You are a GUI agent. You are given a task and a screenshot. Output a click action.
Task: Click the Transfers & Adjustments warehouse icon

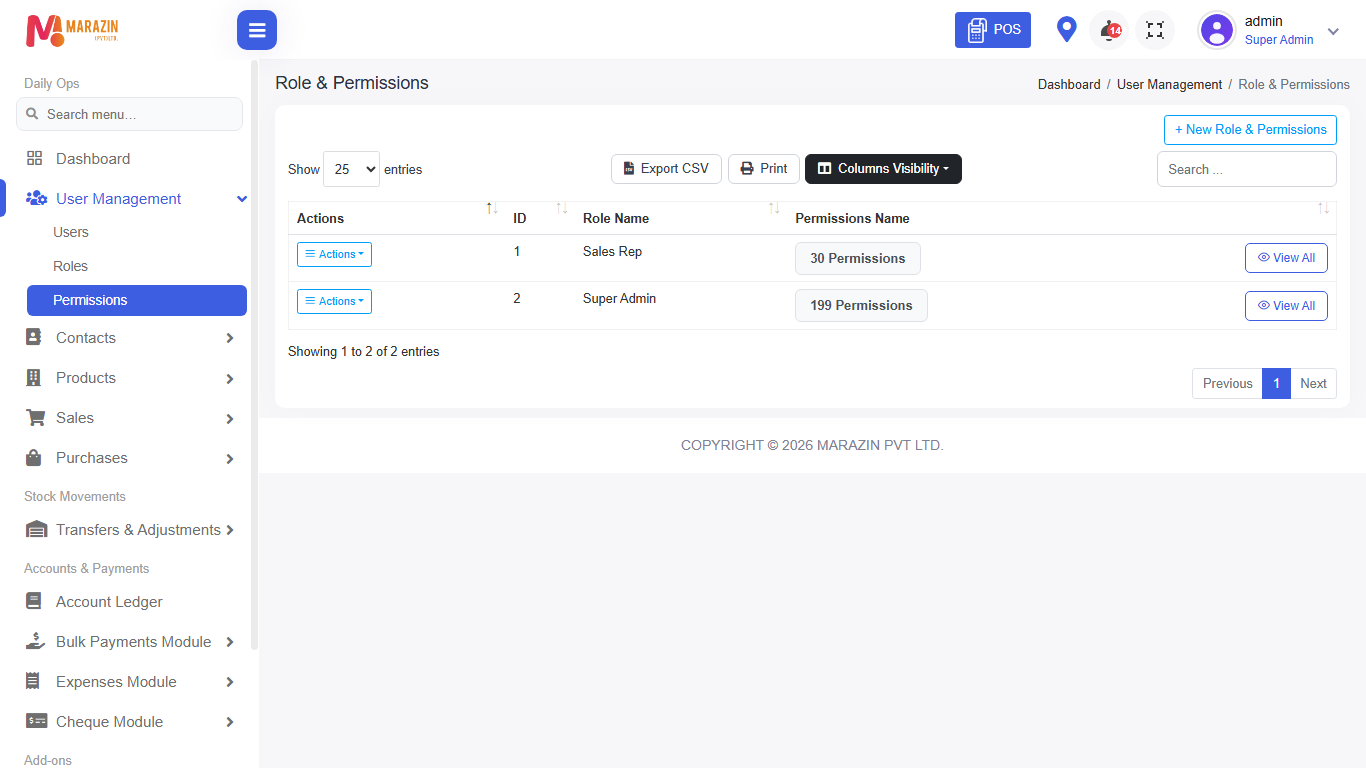click(36, 530)
